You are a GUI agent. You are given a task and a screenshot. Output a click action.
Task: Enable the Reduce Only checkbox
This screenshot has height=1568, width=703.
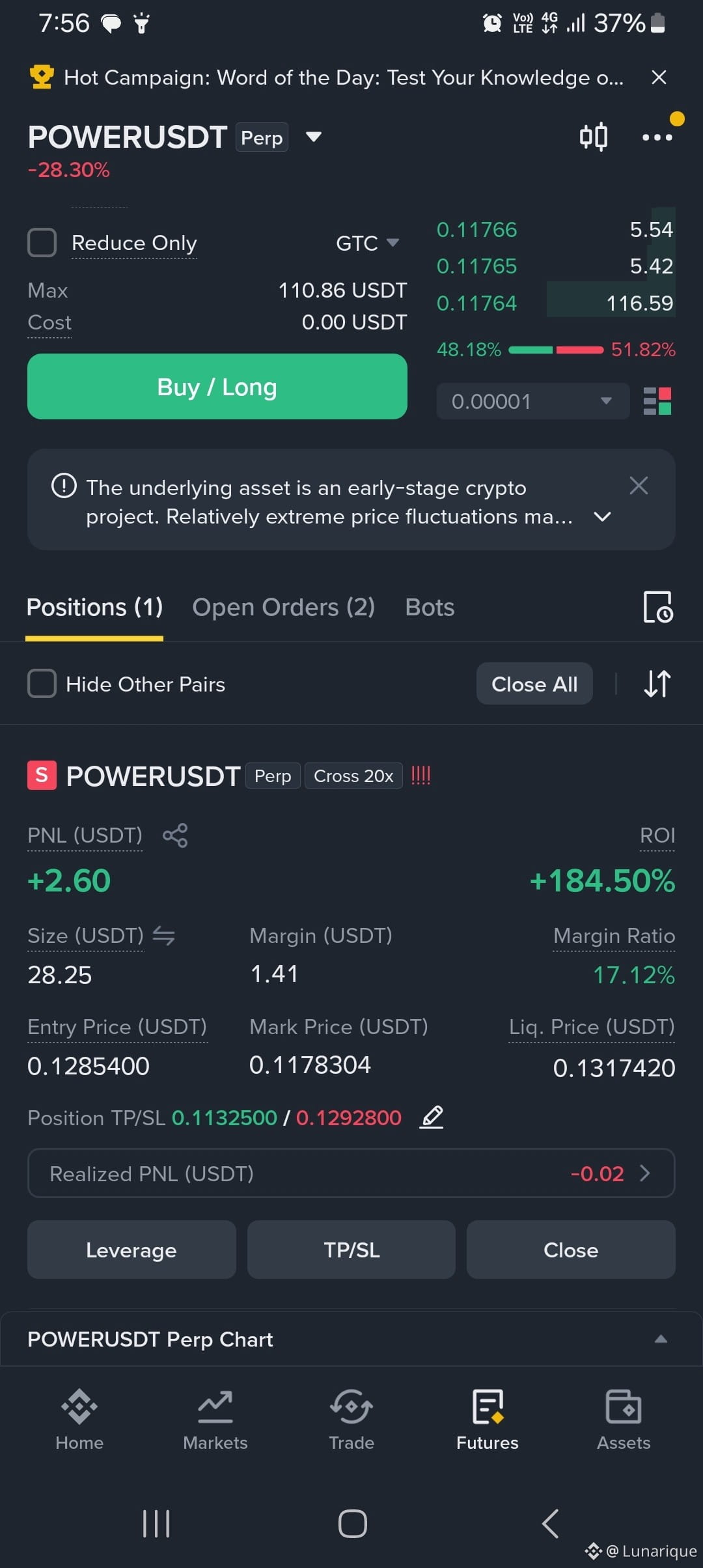point(42,243)
